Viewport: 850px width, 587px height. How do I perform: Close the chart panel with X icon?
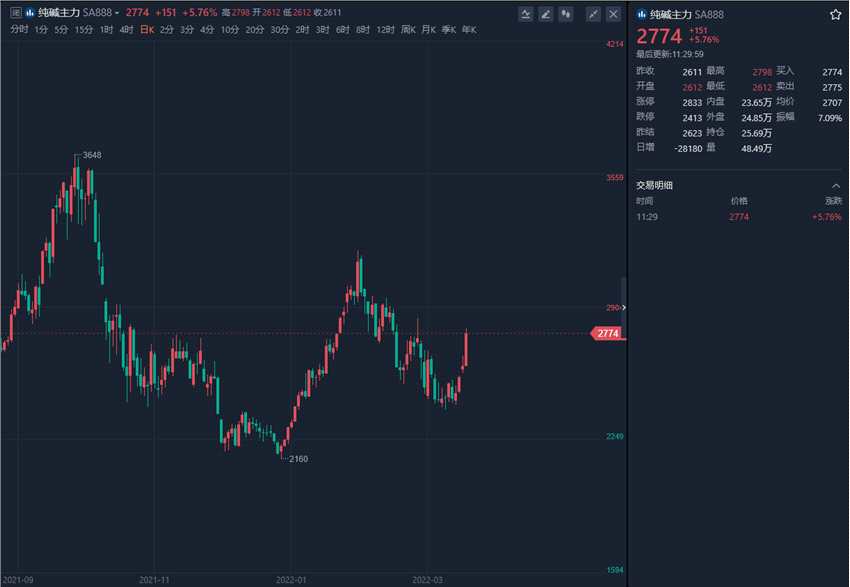coord(611,14)
